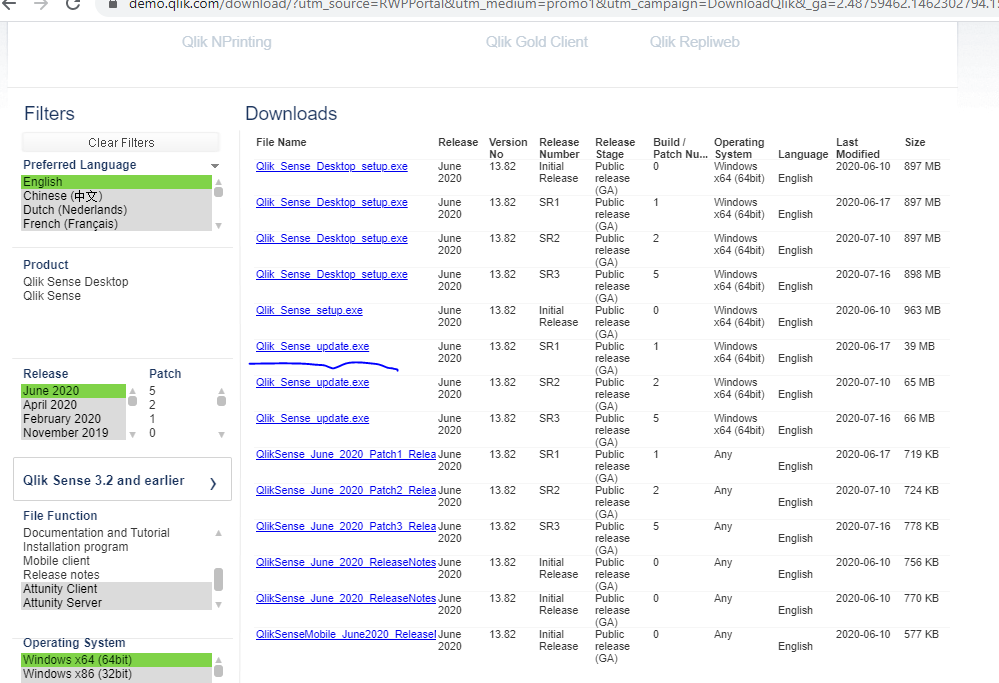Expand the Preferred Language dropdown arrow
Image resolution: width=999 pixels, height=683 pixels.
pyautogui.click(x=215, y=166)
